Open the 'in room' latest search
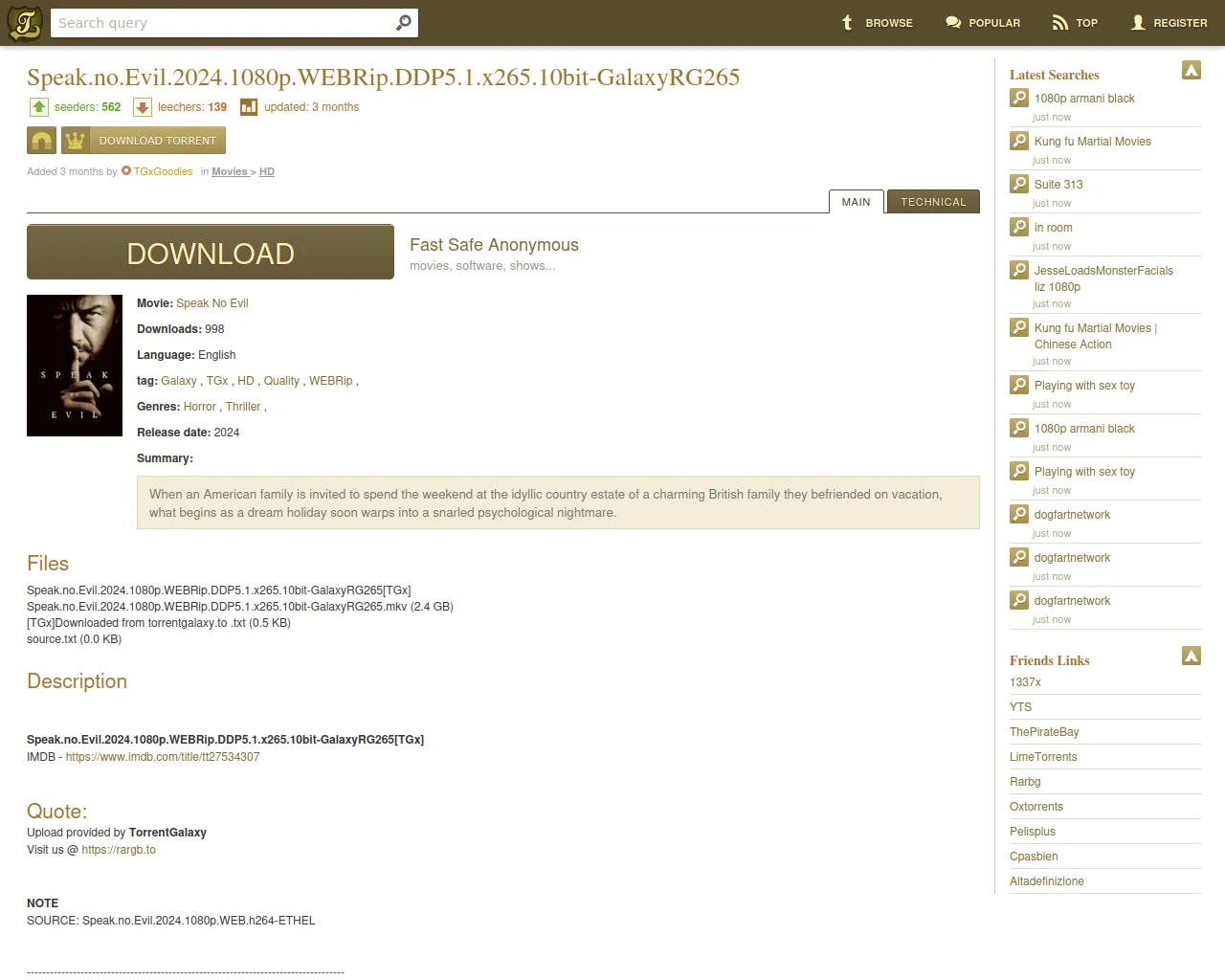 point(1054,228)
